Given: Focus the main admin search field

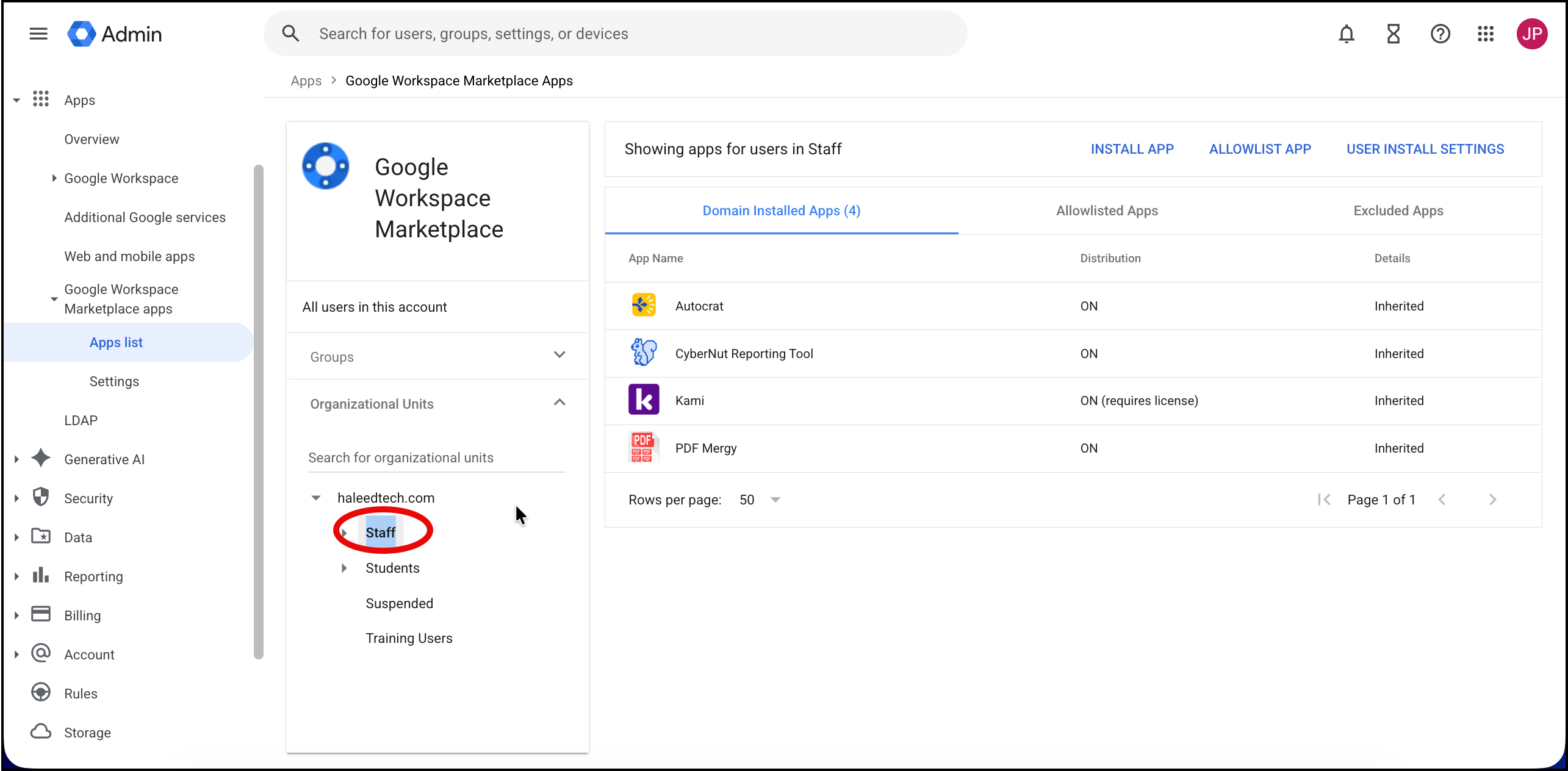Looking at the screenshot, I should (x=615, y=34).
